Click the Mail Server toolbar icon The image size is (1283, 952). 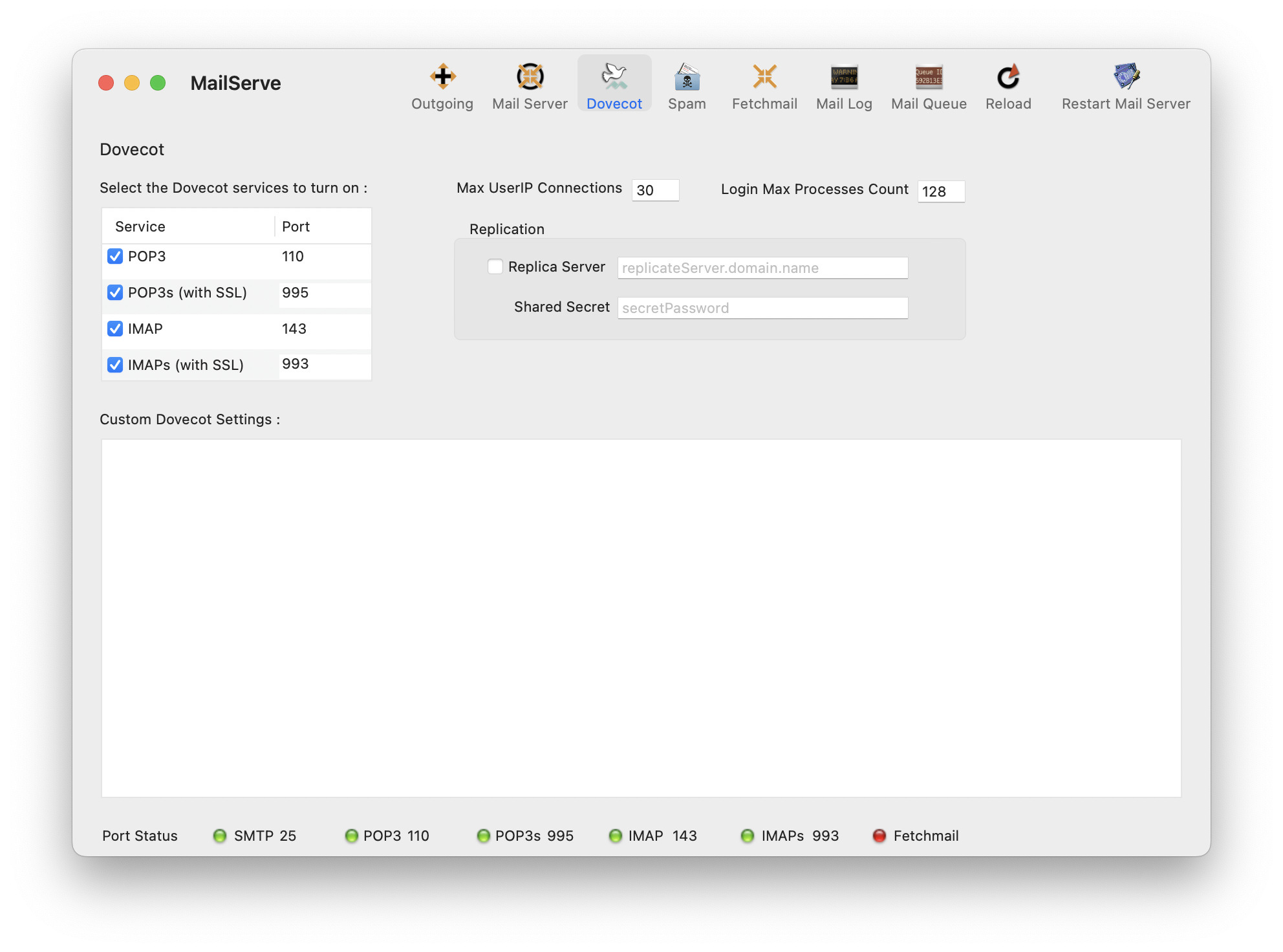[x=530, y=78]
